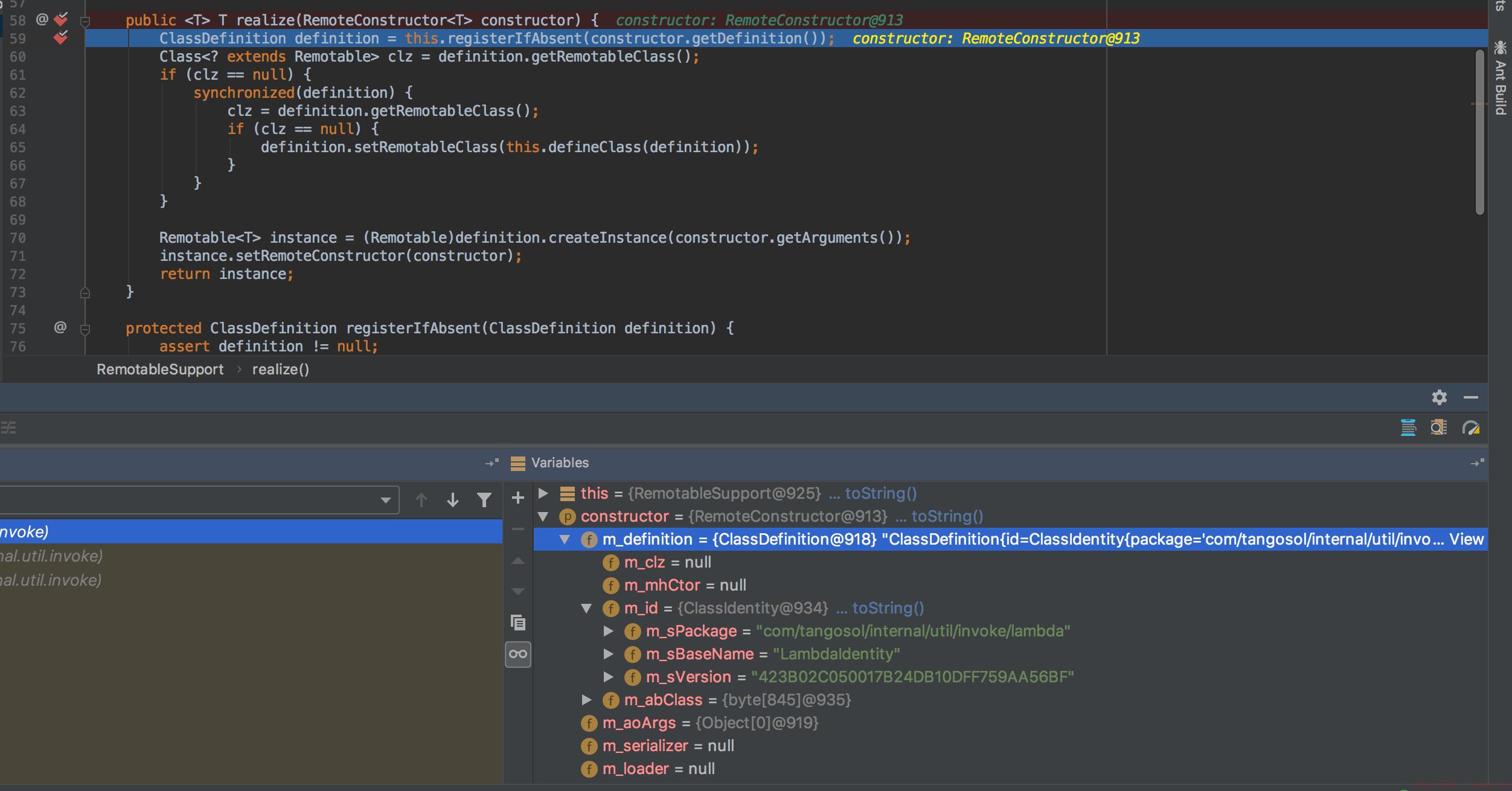Collapse the m_definition ClassDefinition node
Image resolution: width=1512 pixels, height=791 pixels.
pos(565,539)
